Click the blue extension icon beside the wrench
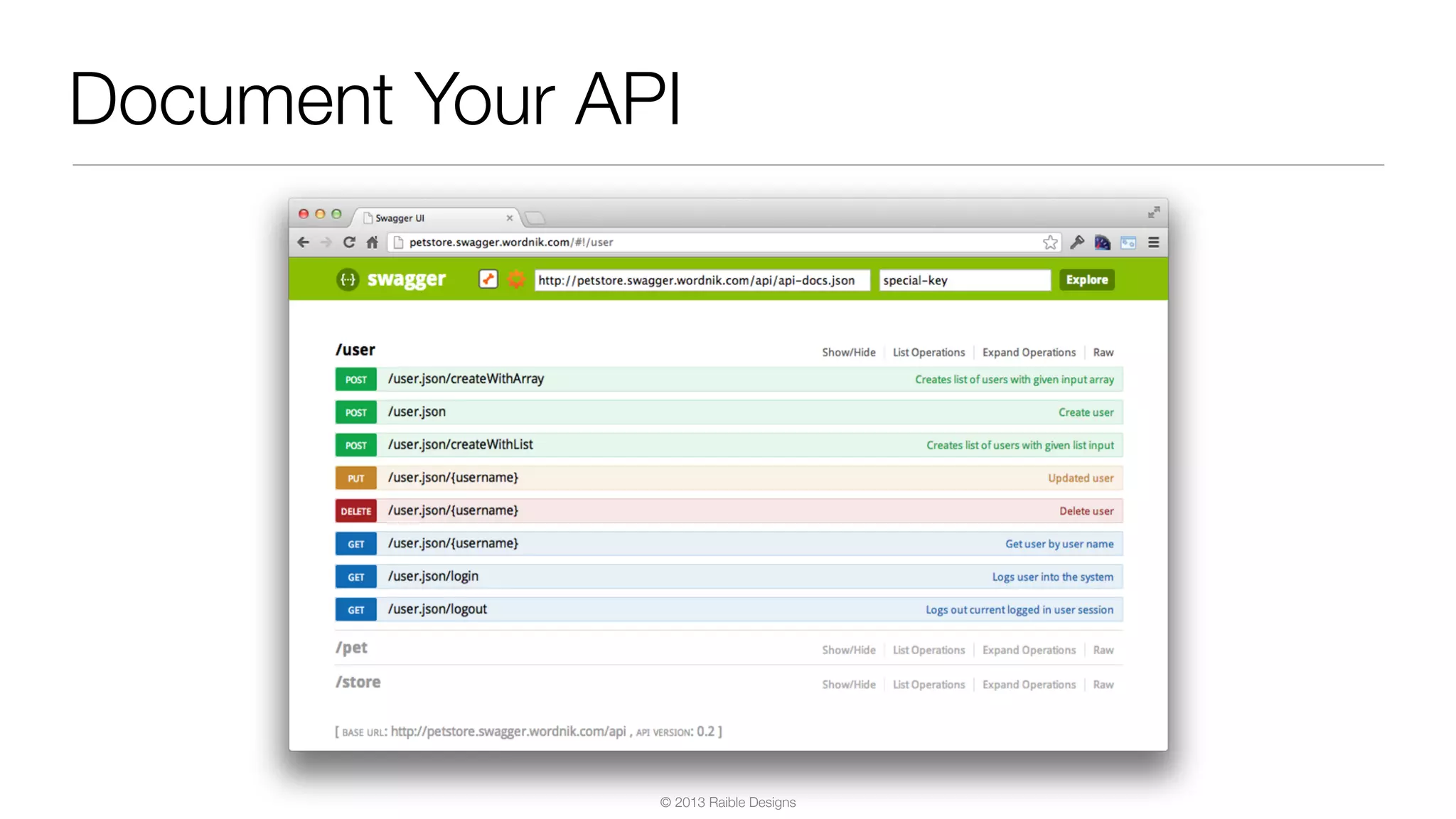This screenshot has height=819, width=1456. [x=1103, y=242]
